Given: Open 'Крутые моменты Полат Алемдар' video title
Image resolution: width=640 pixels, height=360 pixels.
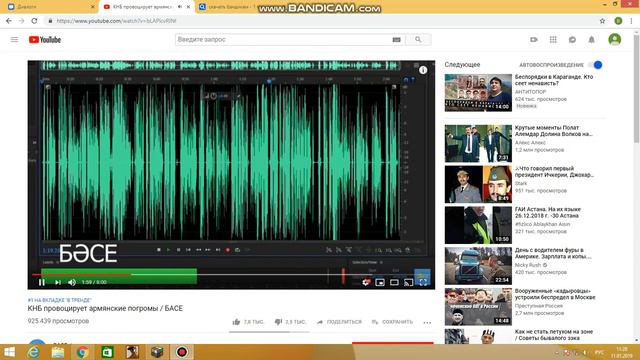Looking at the screenshot, I should (553, 131).
